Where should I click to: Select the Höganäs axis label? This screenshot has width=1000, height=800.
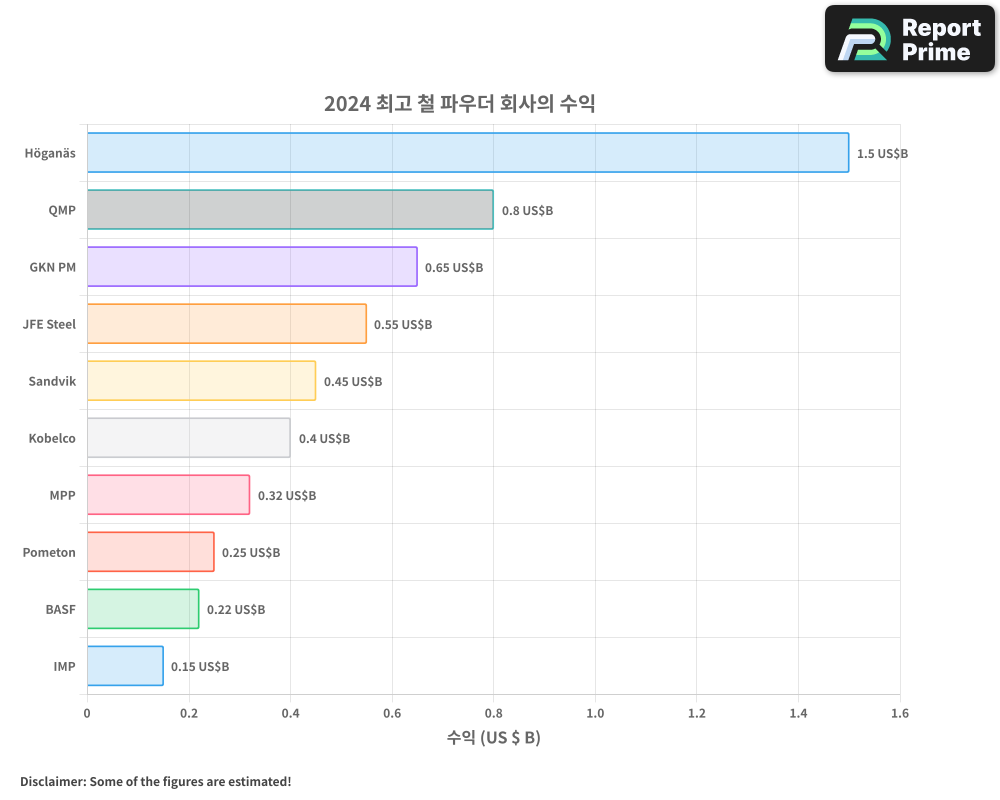[50, 152]
